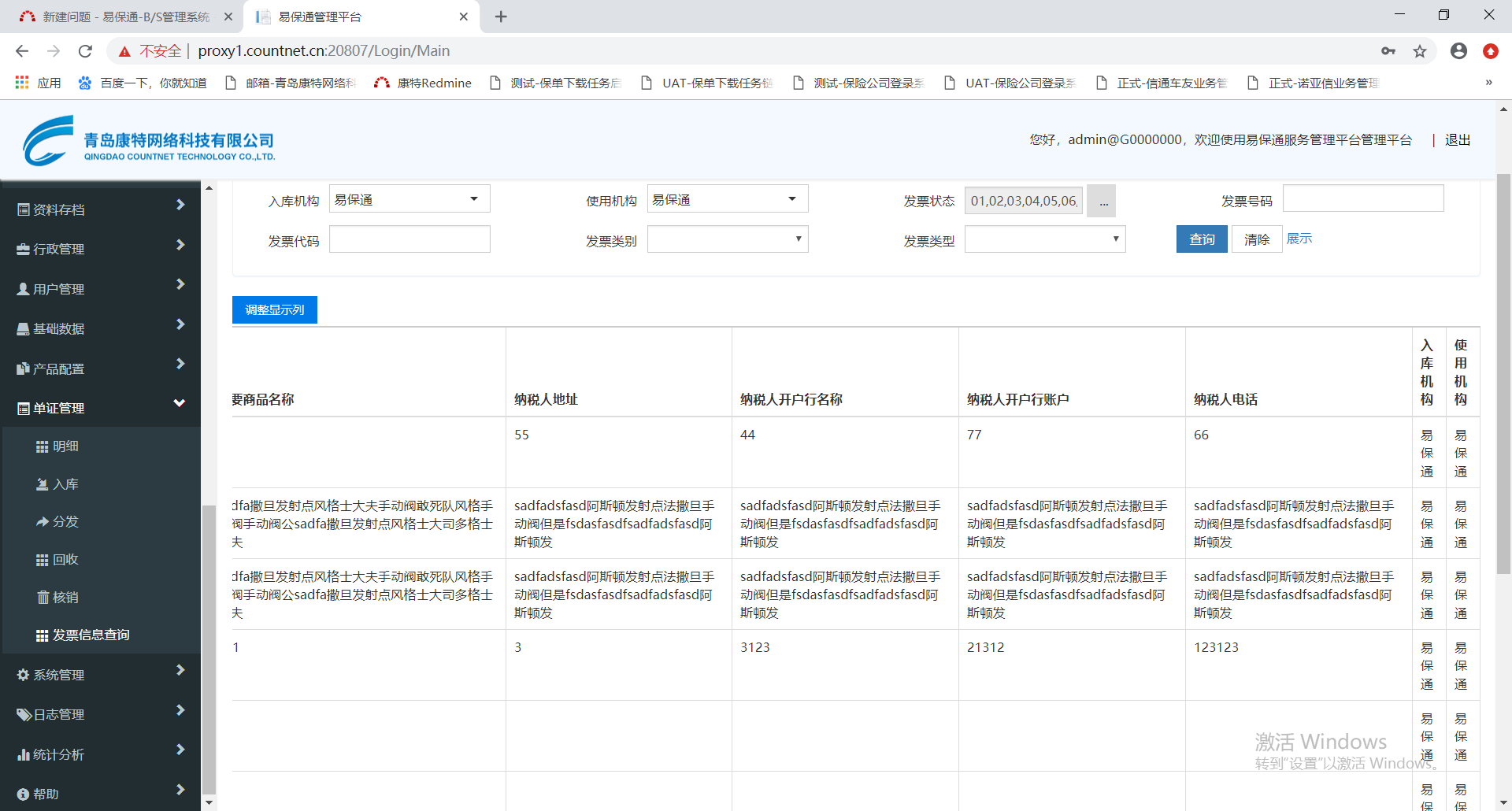1512x811 pixels.
Task: Expand the 发票类型 dropdown
Action: coord(1044,239)
